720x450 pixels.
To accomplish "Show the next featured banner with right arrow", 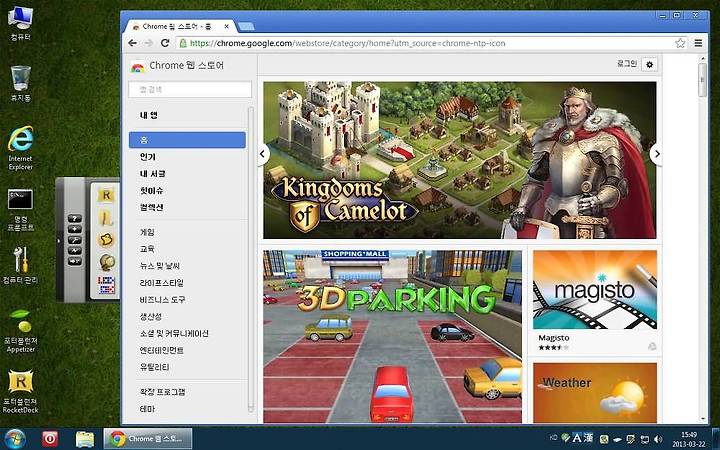I will (x=657, y=154).
